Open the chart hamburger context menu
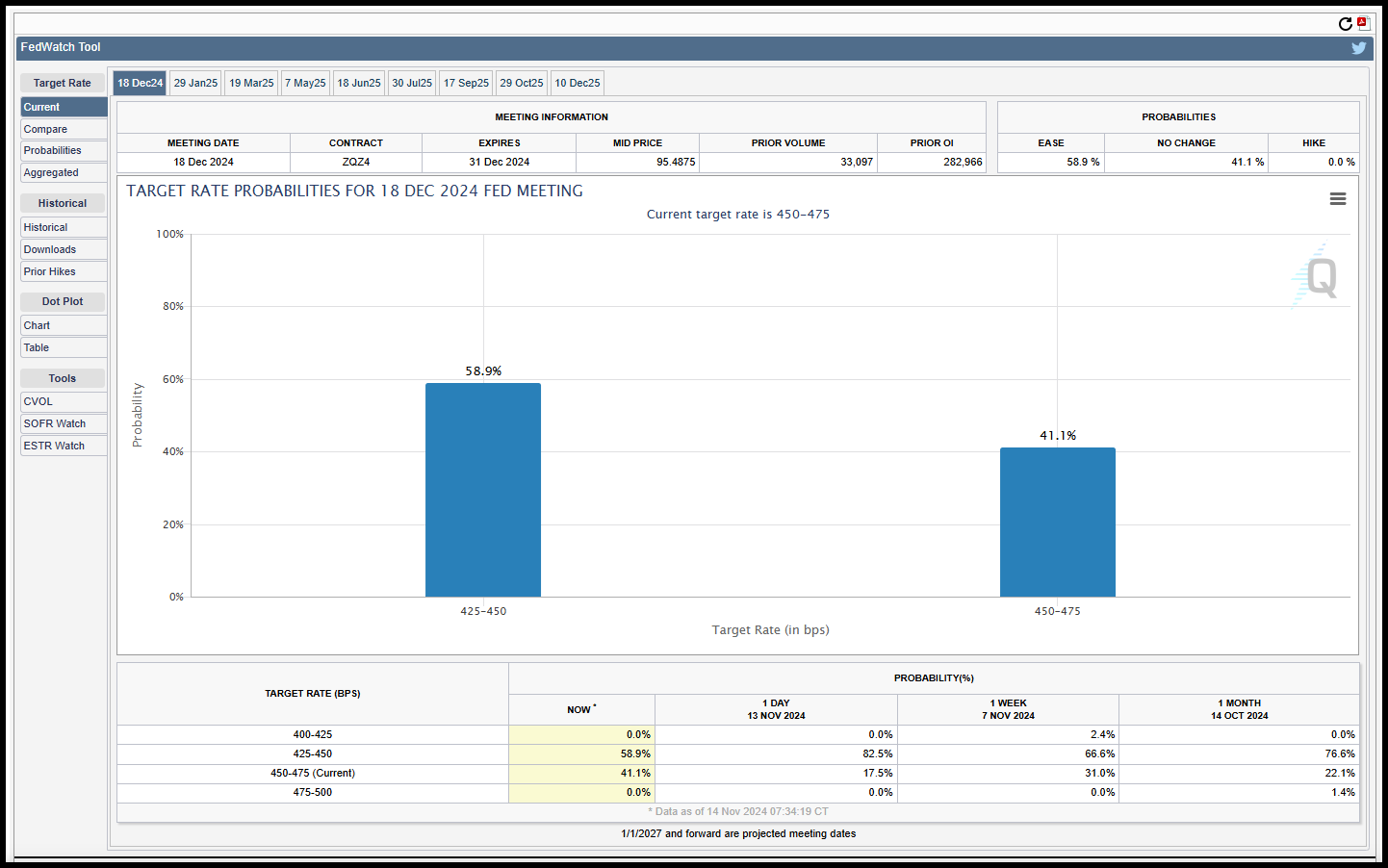Viewport: 1388px width, 868px height. [x=1337, y=198]
